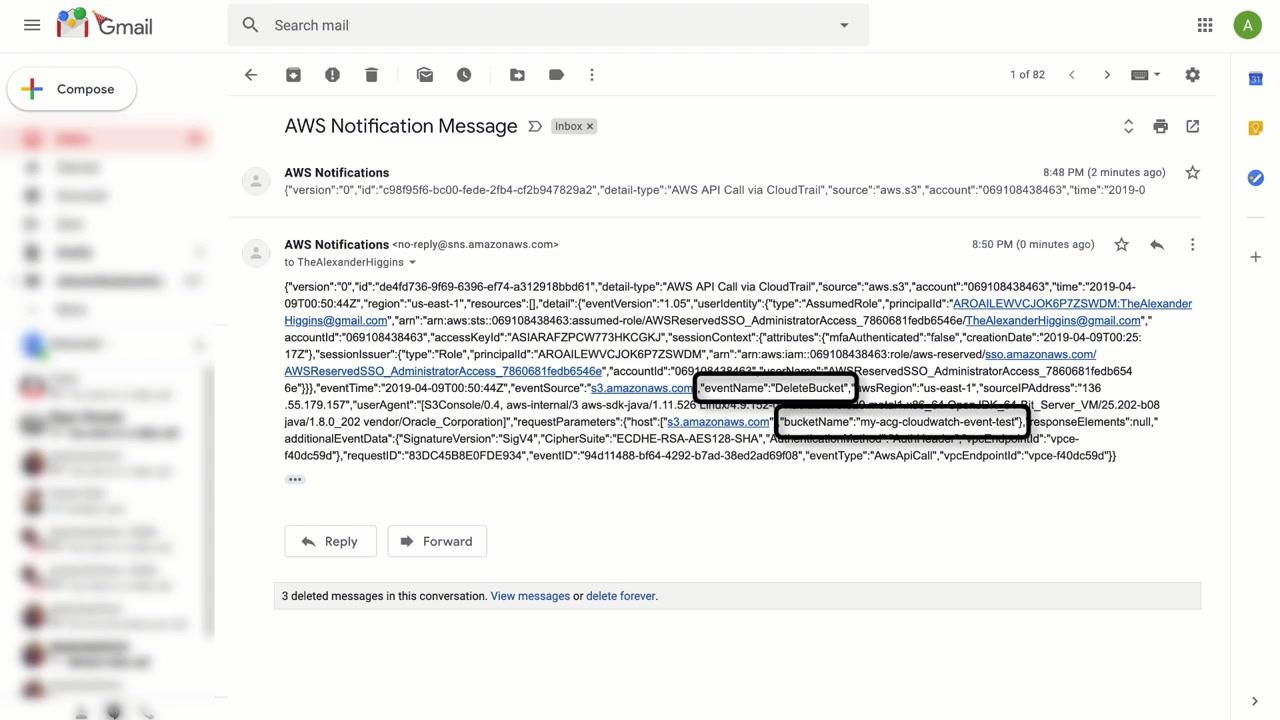Expand the collapsed 8:48 PM message
Image resolution: width=1280 pixels, height=720 pixels.
pos(714,181)
